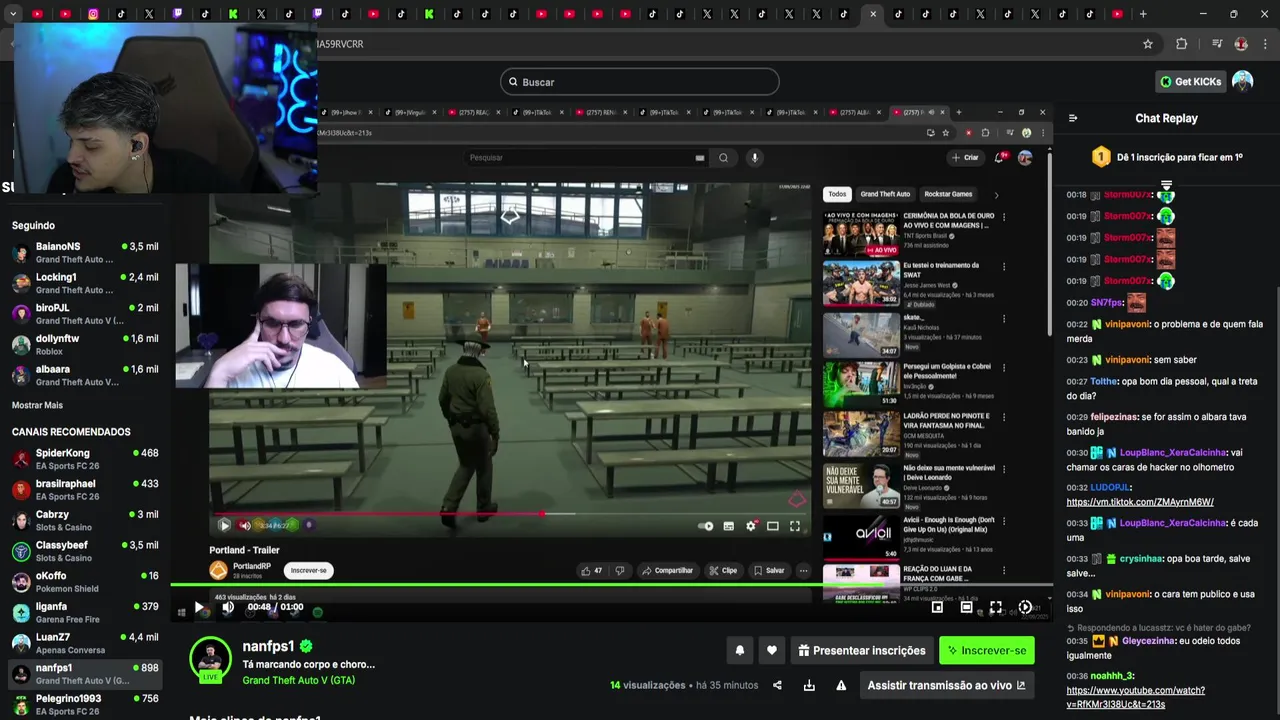This screenshot has width=1280, height=720.
Task: Open LUDOPJL tiktok link in chat
Action: [1140, 502]
